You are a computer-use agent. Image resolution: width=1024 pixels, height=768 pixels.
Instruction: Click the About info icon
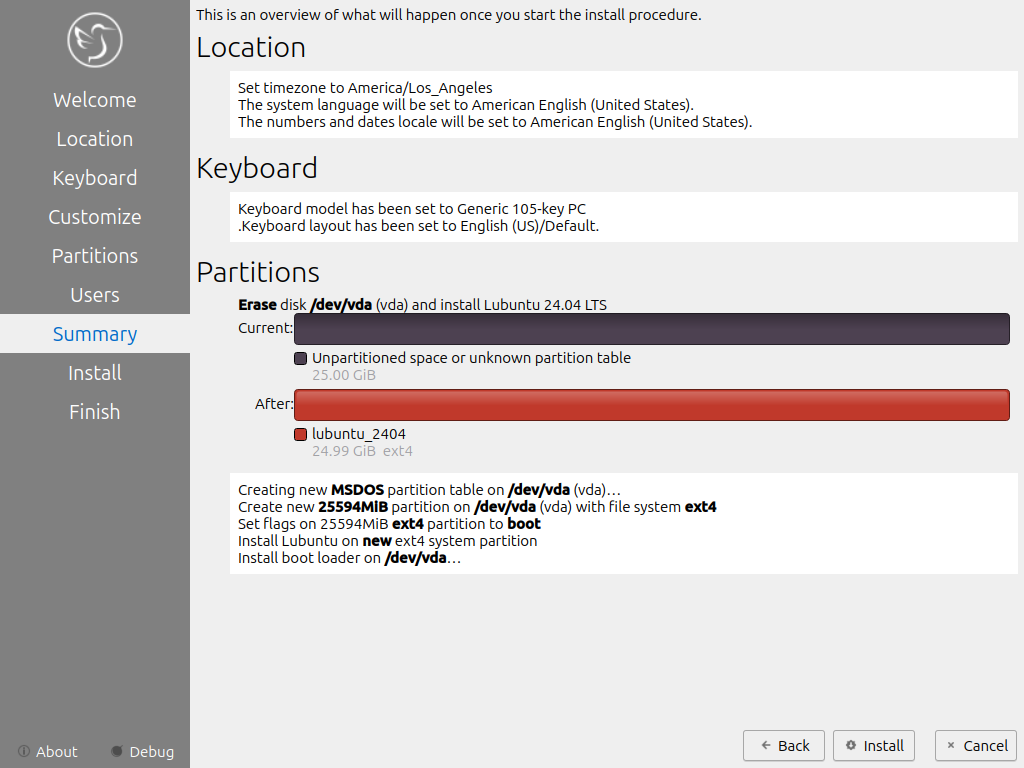[x=24, y=751]
